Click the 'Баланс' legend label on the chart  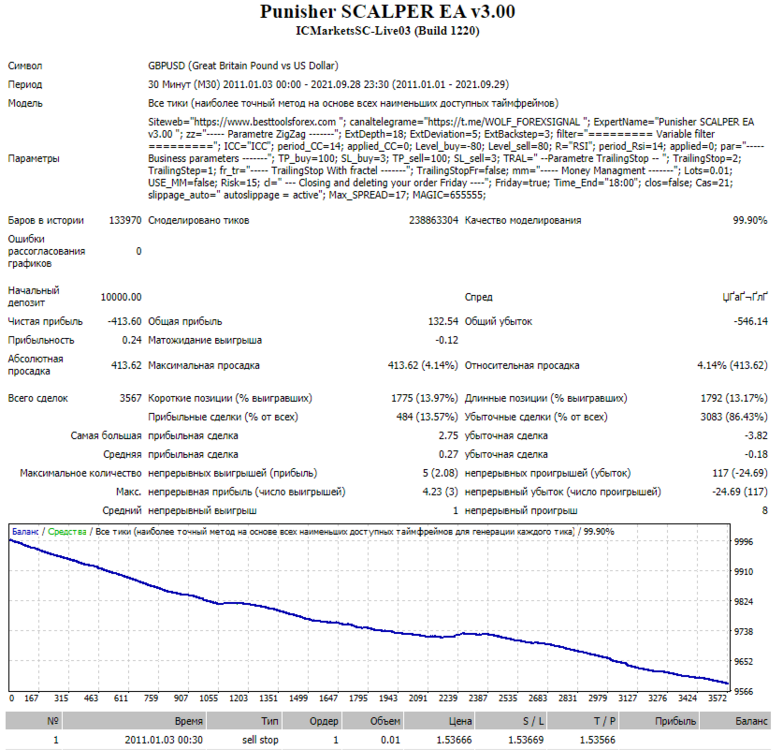coord(25,532)
